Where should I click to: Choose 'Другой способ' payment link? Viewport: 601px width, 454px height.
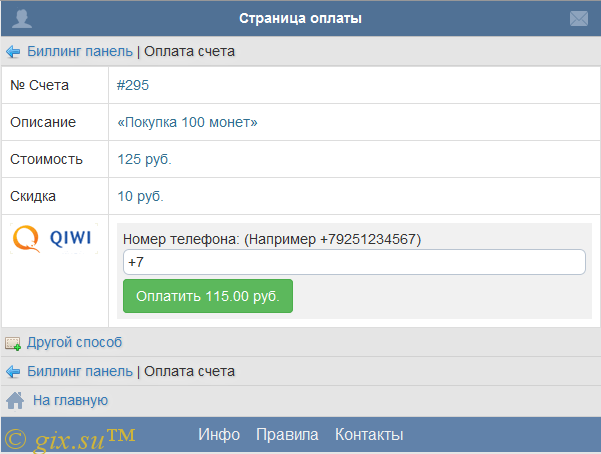pyautogui.click(x=74, y=342)
